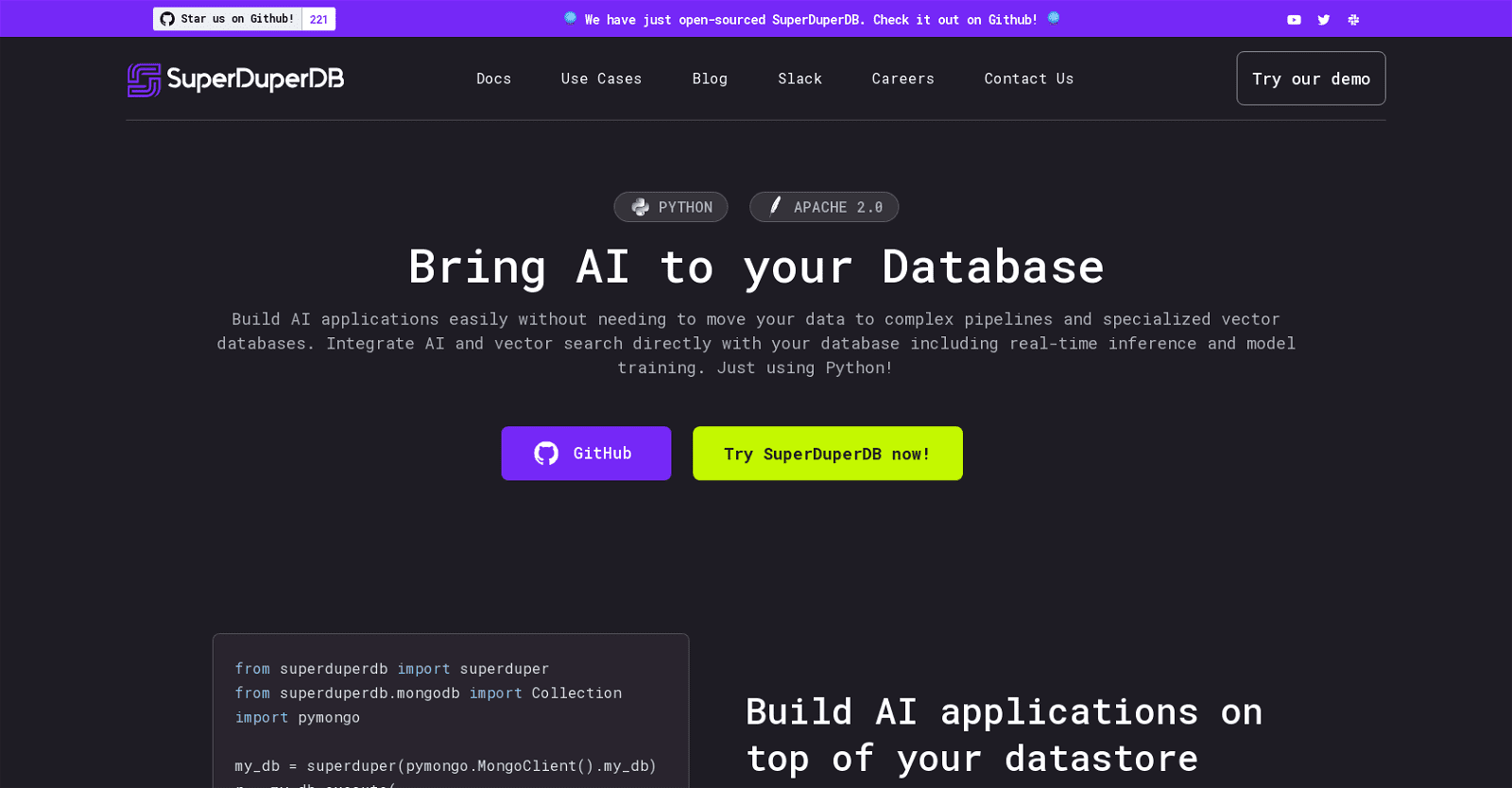Click inside the Python code snippet box
Viewport: 1512px width, 788px height.
coord(451,718)
